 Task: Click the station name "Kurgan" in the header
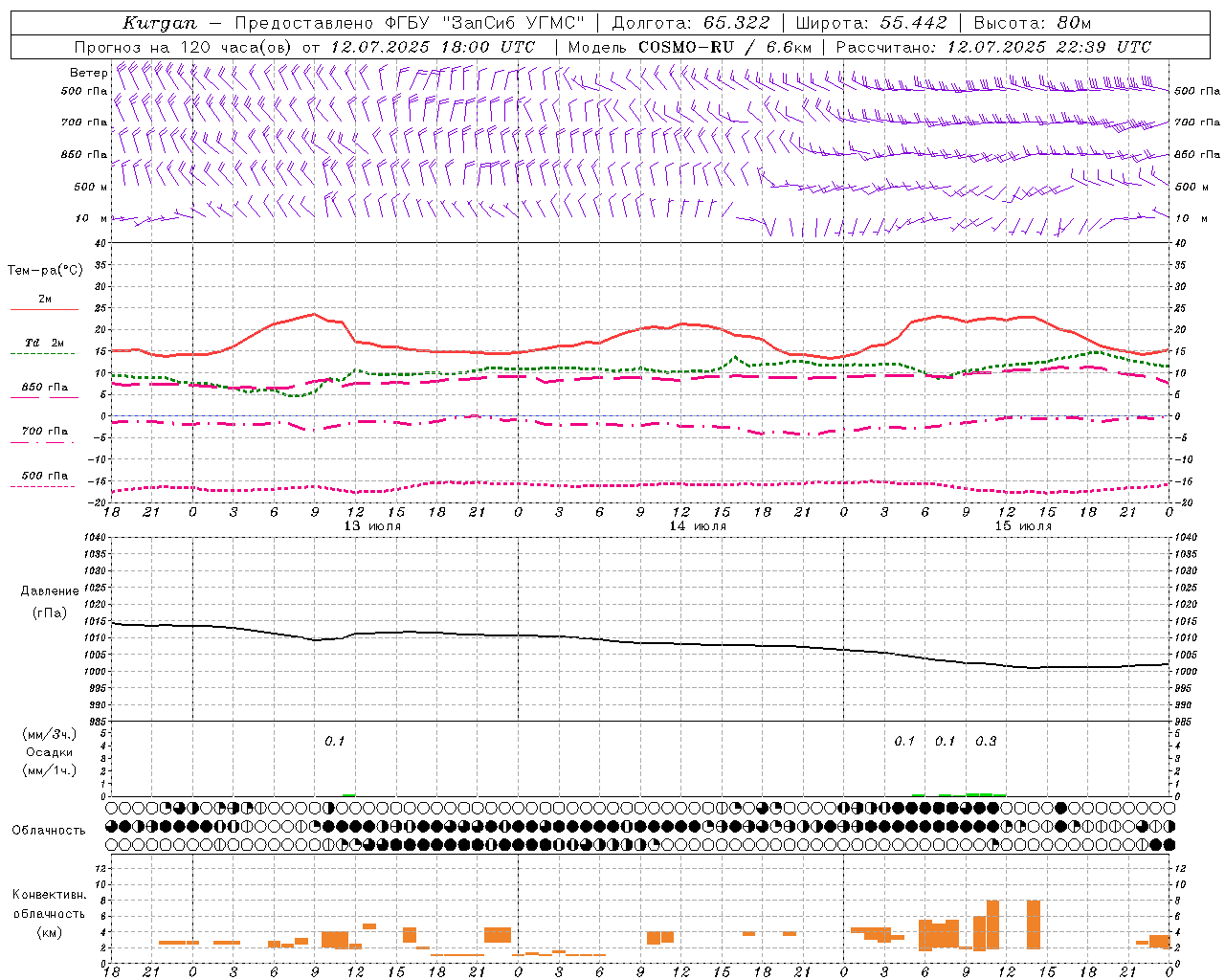tap(160, 23)
